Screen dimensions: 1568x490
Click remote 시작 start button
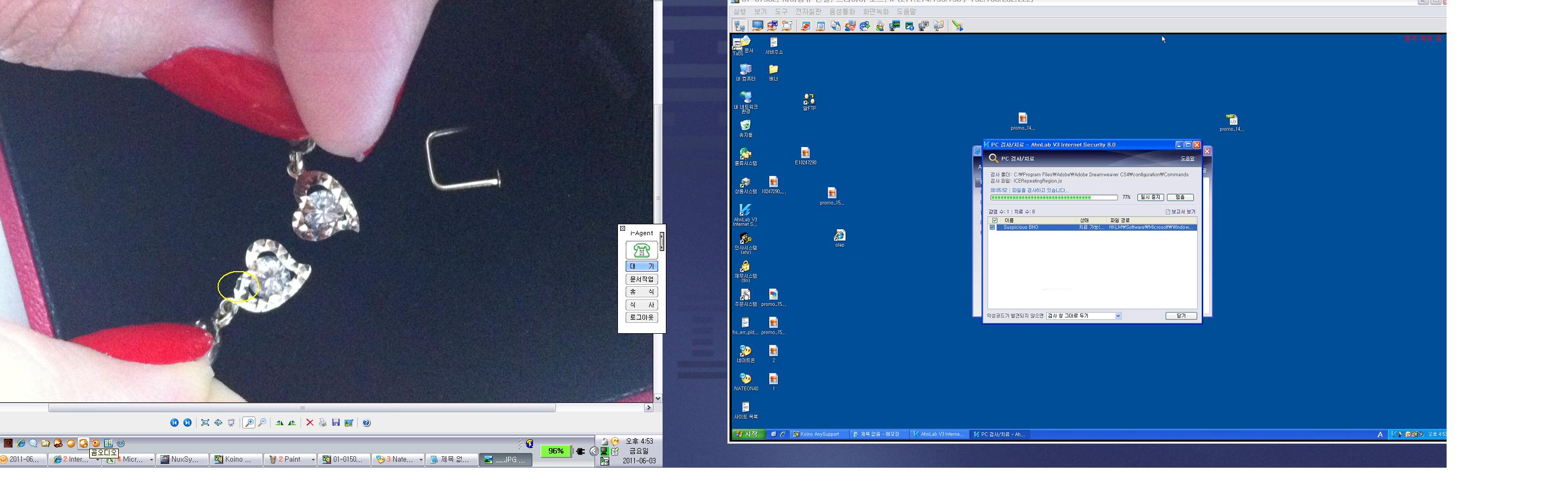click(749, 434)
